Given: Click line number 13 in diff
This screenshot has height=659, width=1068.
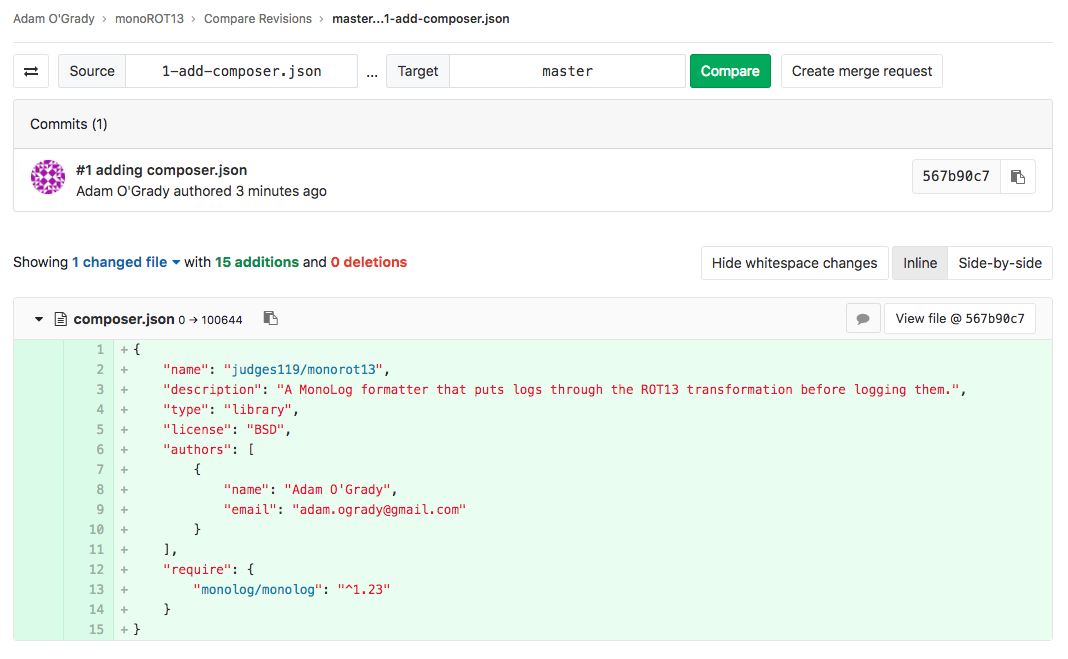Looking at the screenshot, I should (x=96, y=590).
